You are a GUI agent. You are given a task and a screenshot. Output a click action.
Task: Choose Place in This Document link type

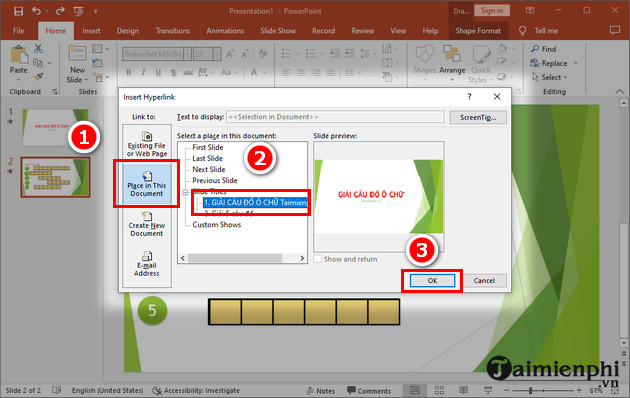point(147,184)
